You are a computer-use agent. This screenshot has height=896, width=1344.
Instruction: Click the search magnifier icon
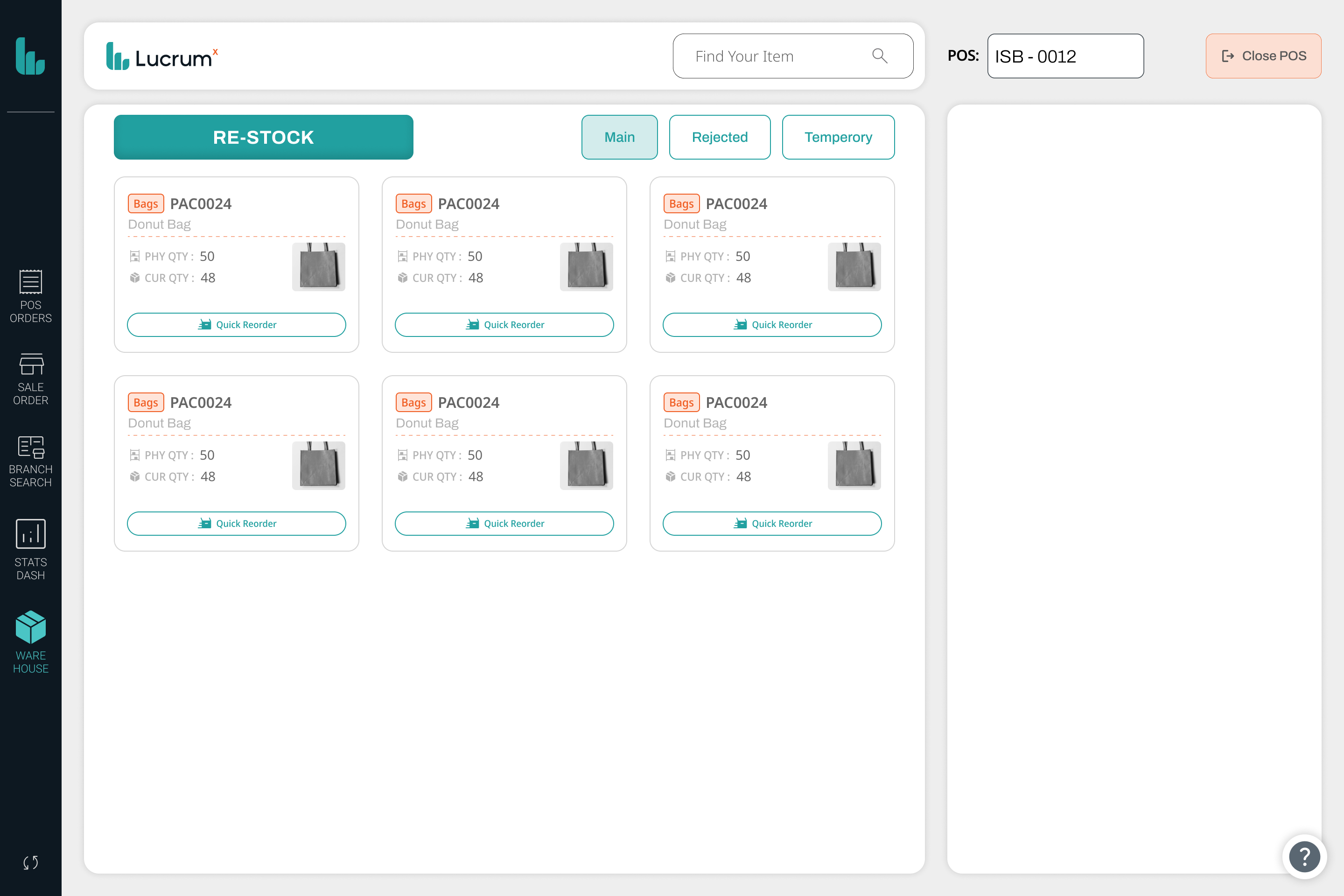coord(879,56)
